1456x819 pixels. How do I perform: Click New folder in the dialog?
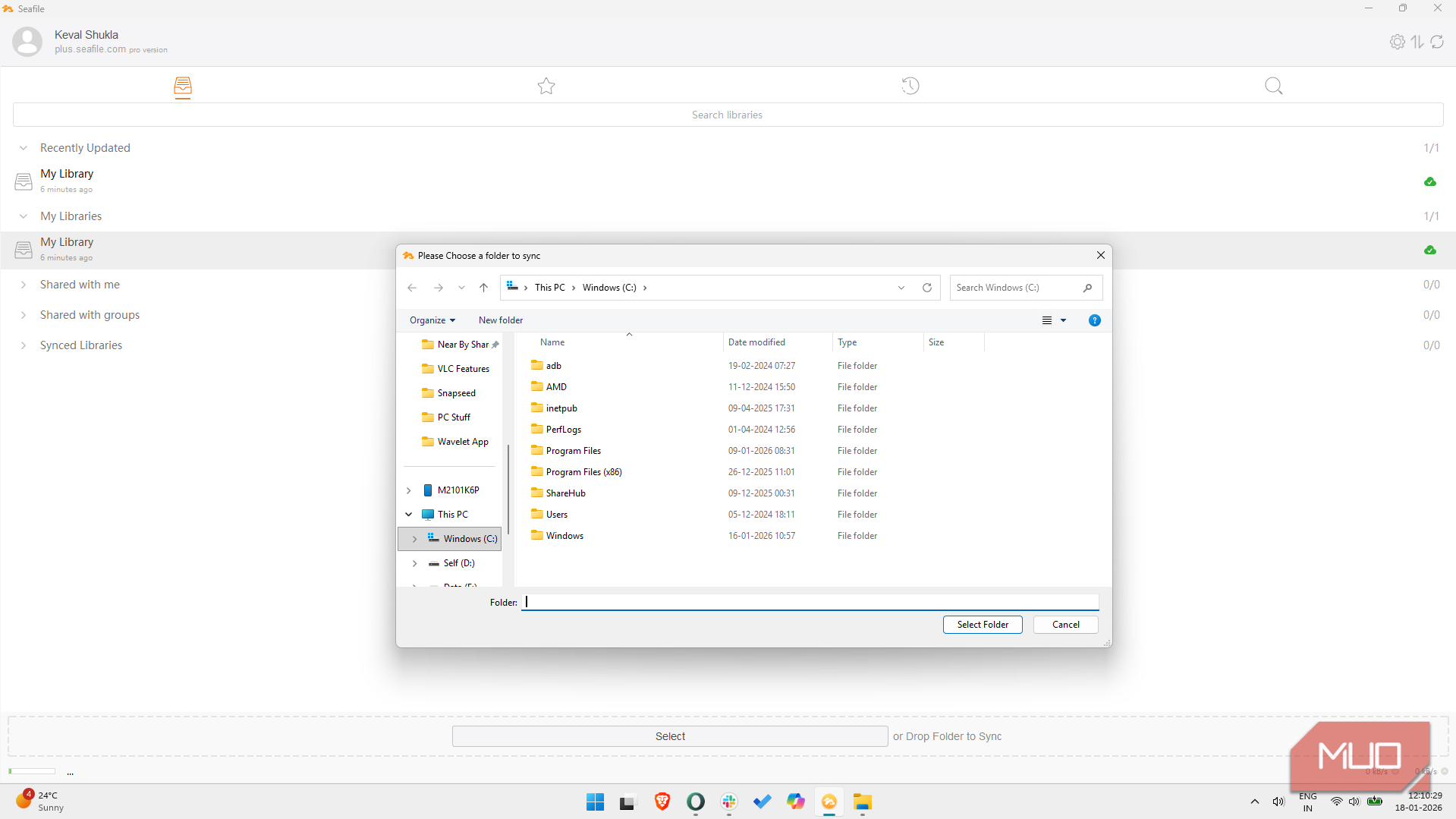(501, 320)
